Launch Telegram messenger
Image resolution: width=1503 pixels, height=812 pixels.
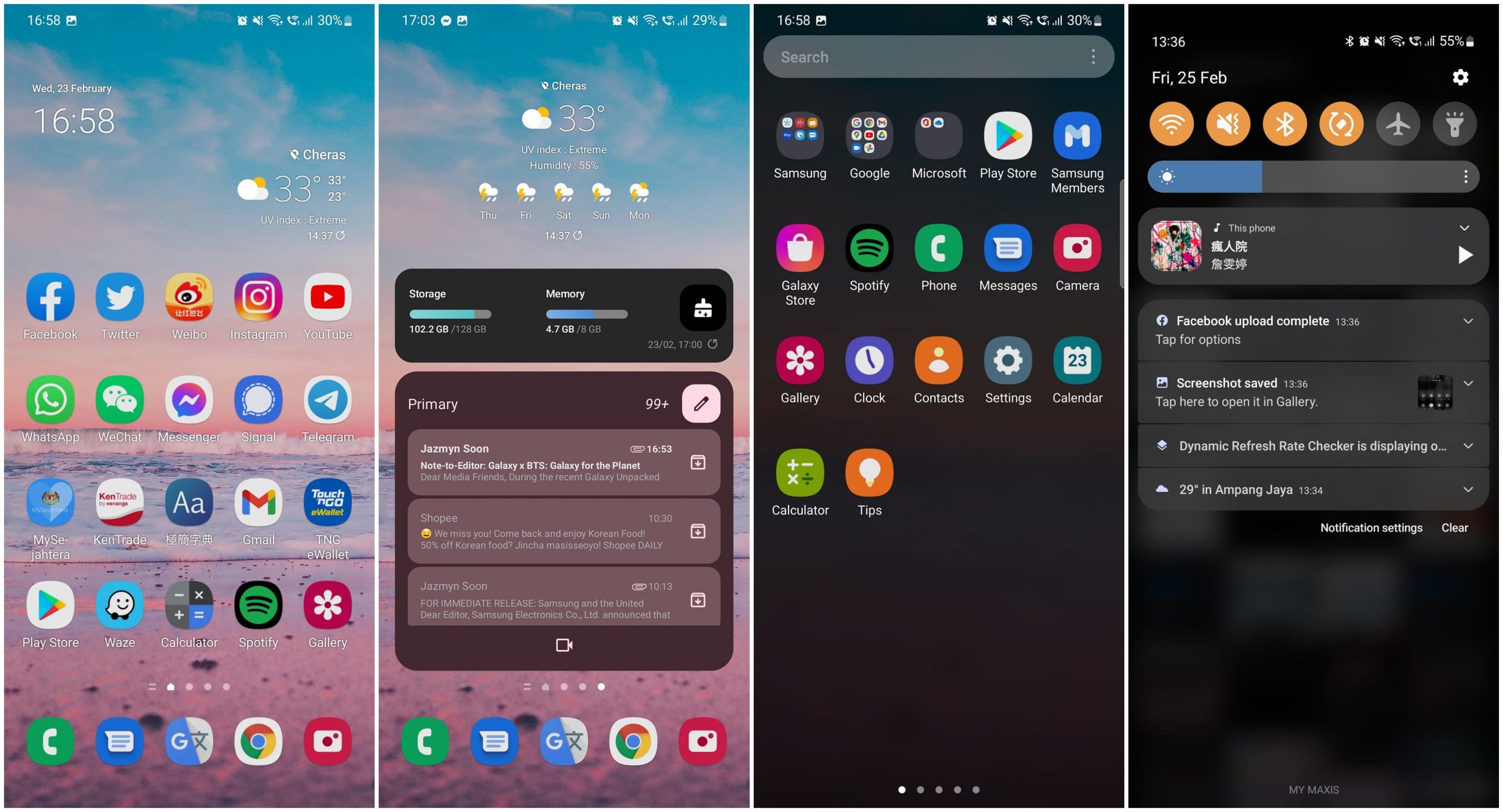tap(326, 408)
